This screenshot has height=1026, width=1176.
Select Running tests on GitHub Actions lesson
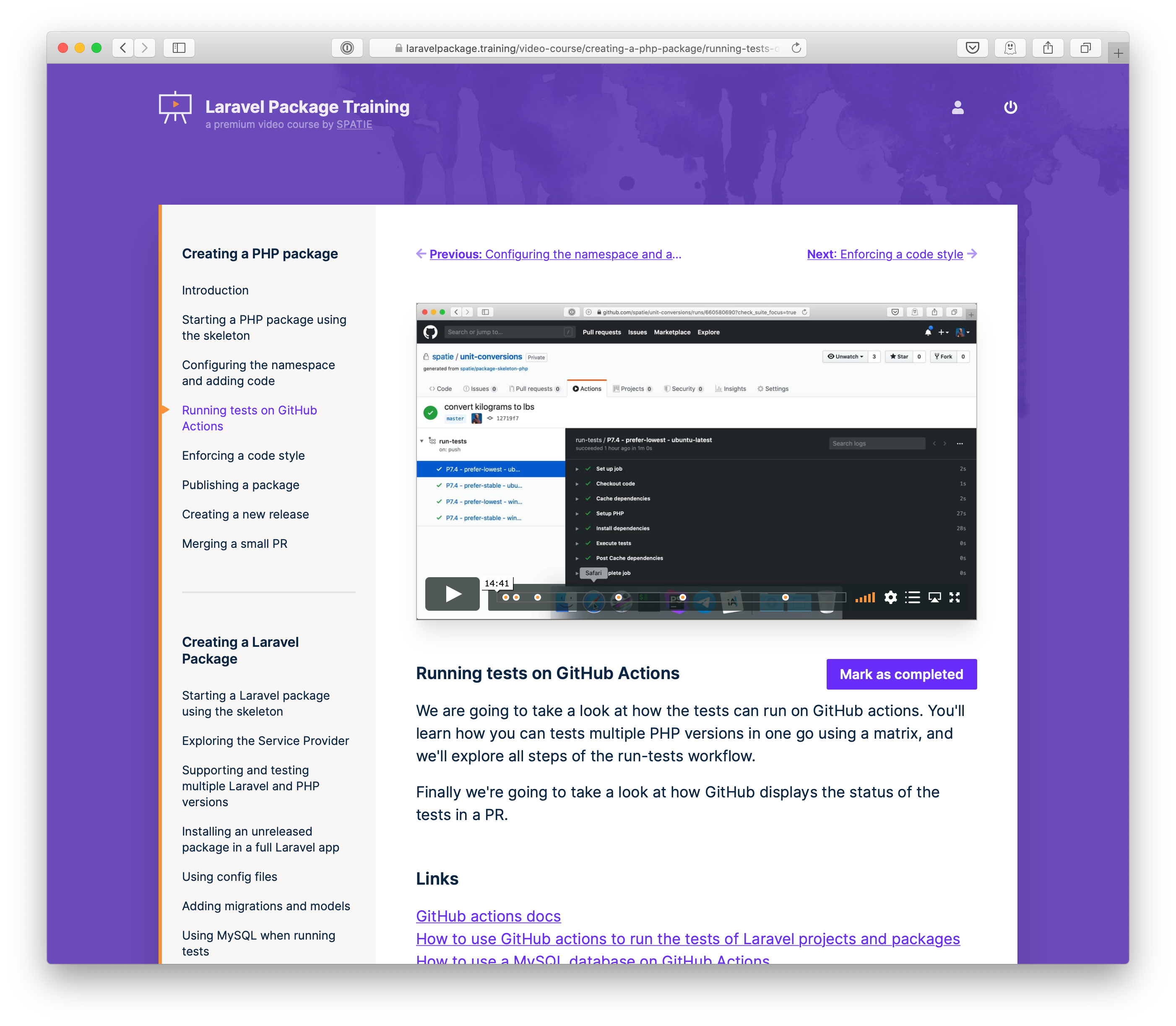[x=249, y=418]
